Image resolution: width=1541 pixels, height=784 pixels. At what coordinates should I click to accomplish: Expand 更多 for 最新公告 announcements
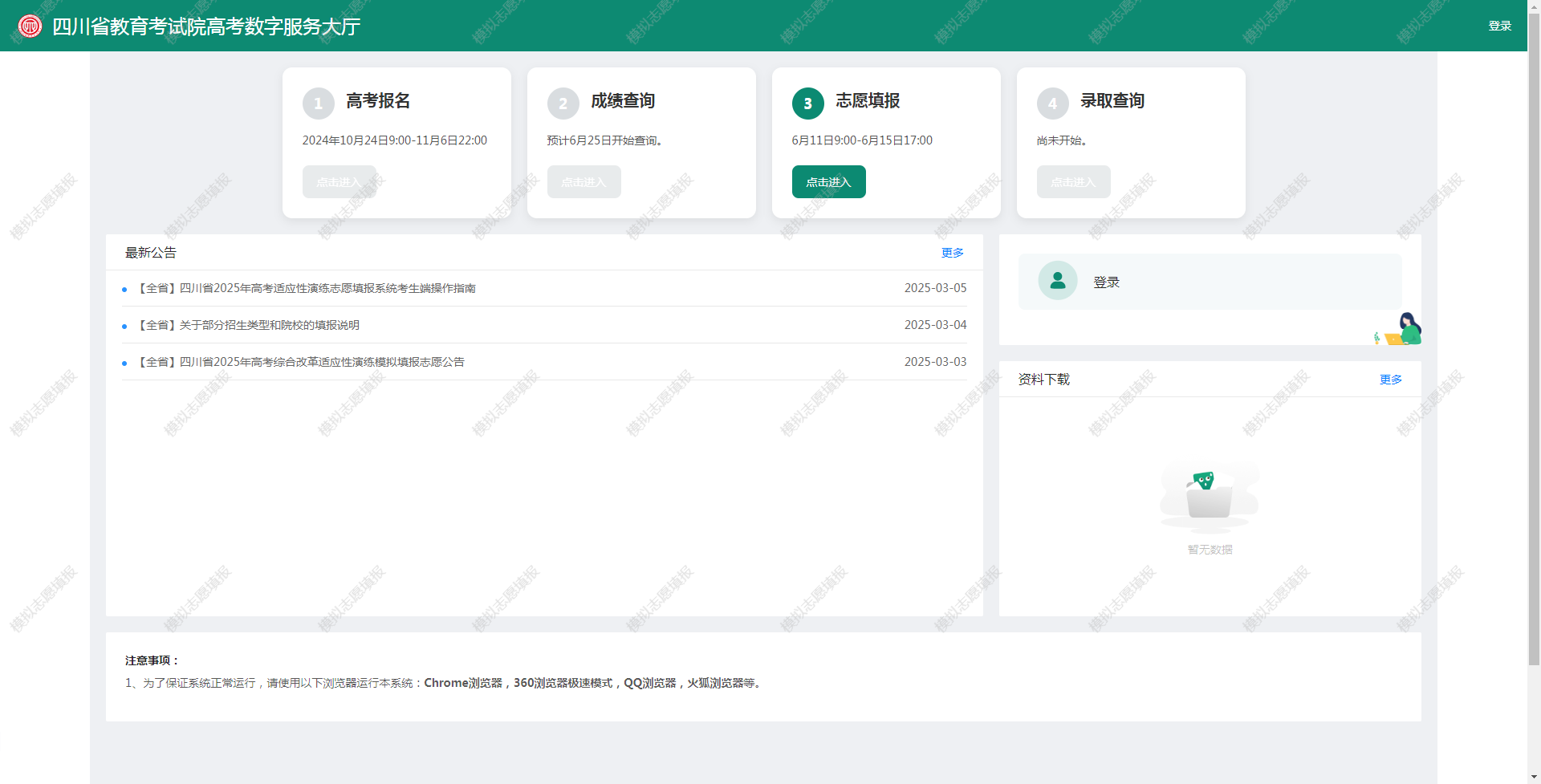(x=952, y=253)
